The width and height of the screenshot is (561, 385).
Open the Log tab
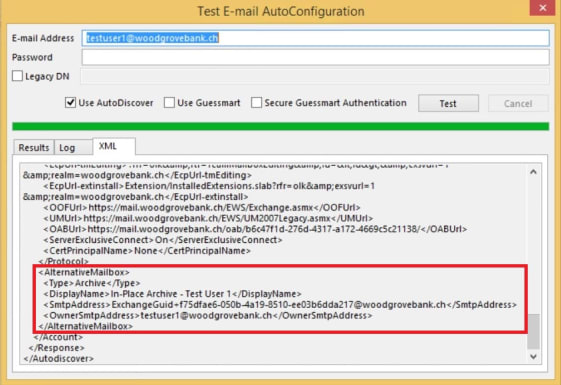73,147
